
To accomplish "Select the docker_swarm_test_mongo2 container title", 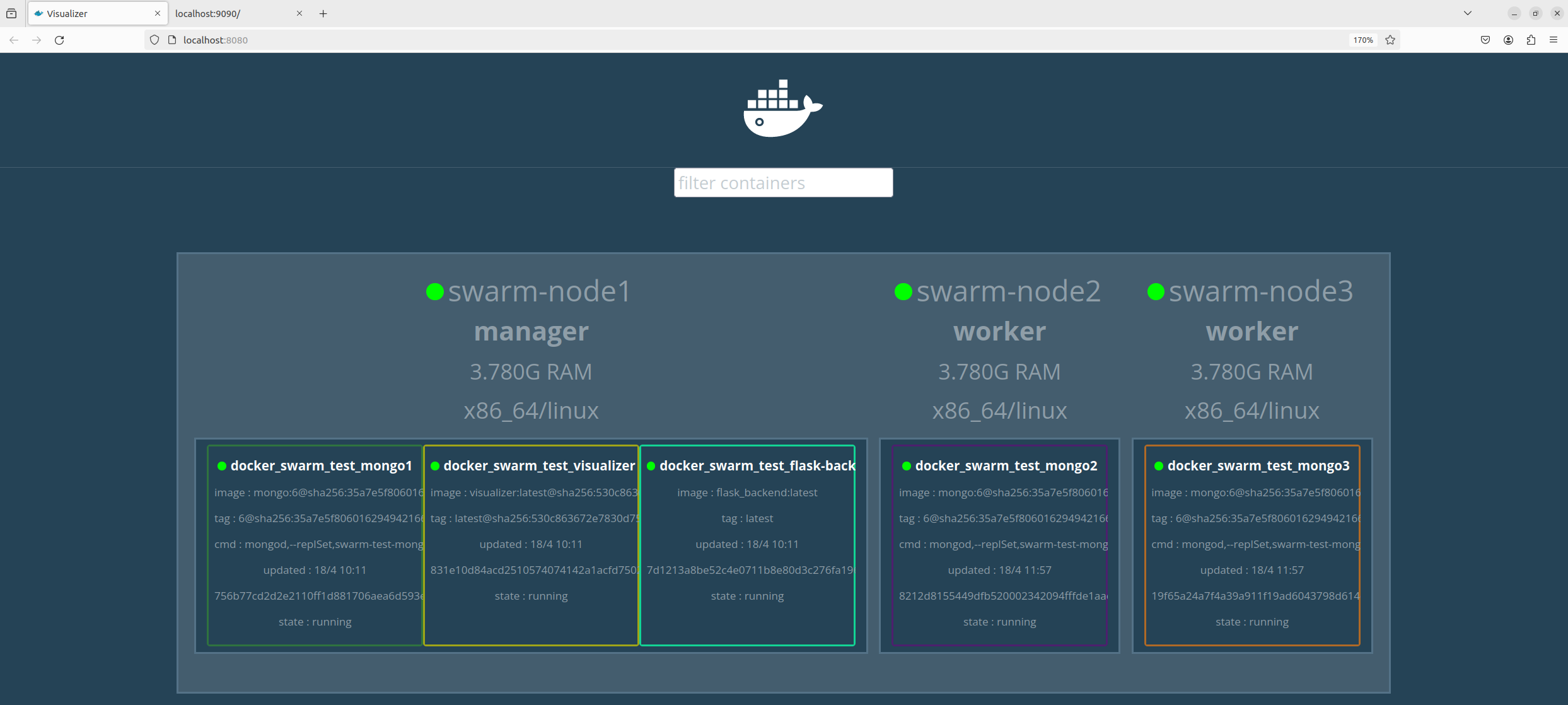I will [x=1006, y=466].
